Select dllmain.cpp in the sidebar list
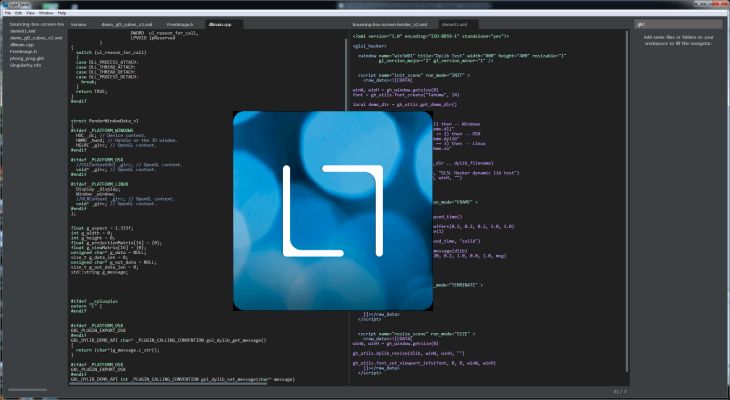Image resolution: width=730 pixels, height=400 pixels. (x=22, y=45)
